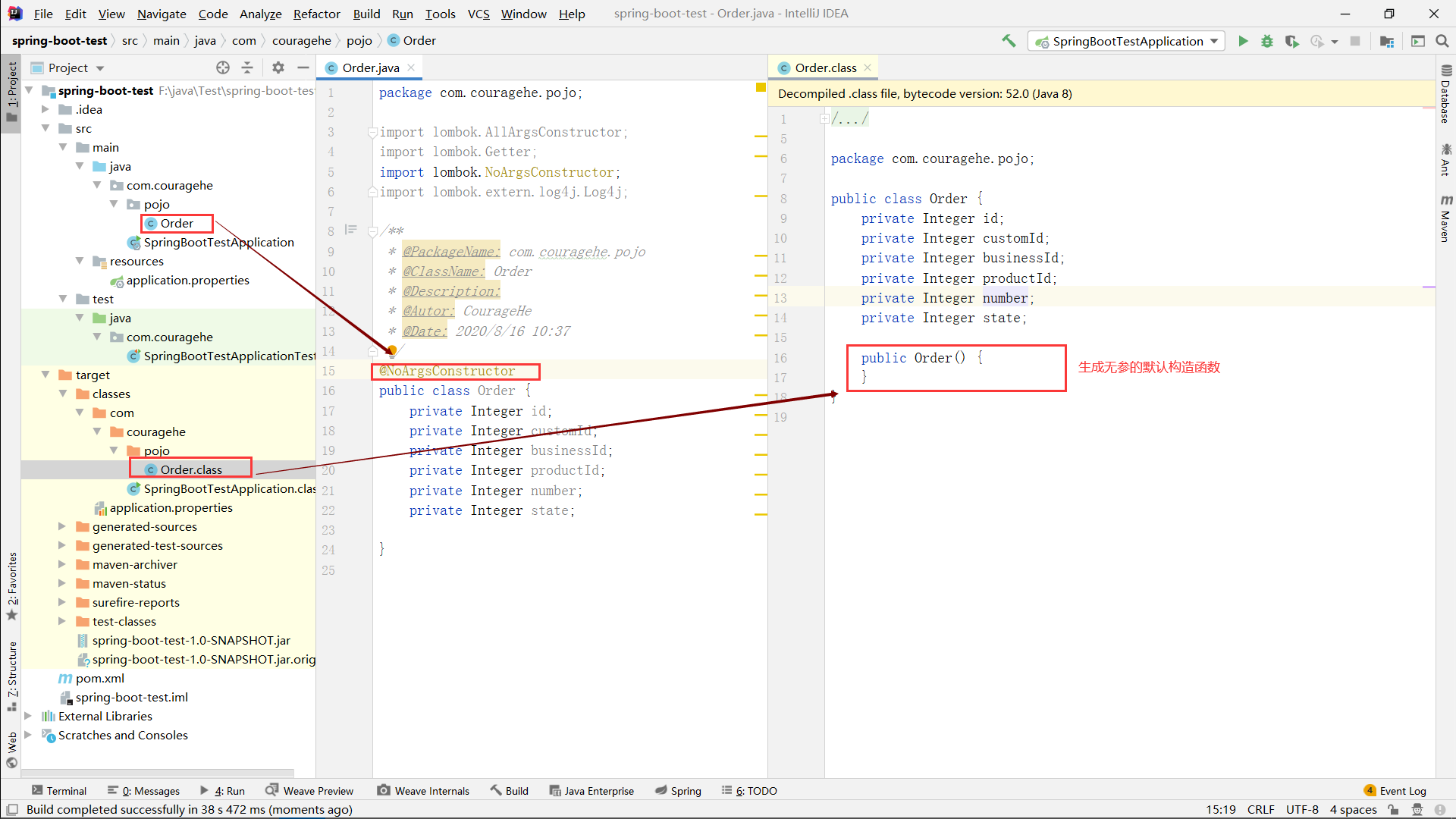Select application.properties under resources
Viewport: 1456px width, 819px height.
pyautogui.click(x=187, y=280)
